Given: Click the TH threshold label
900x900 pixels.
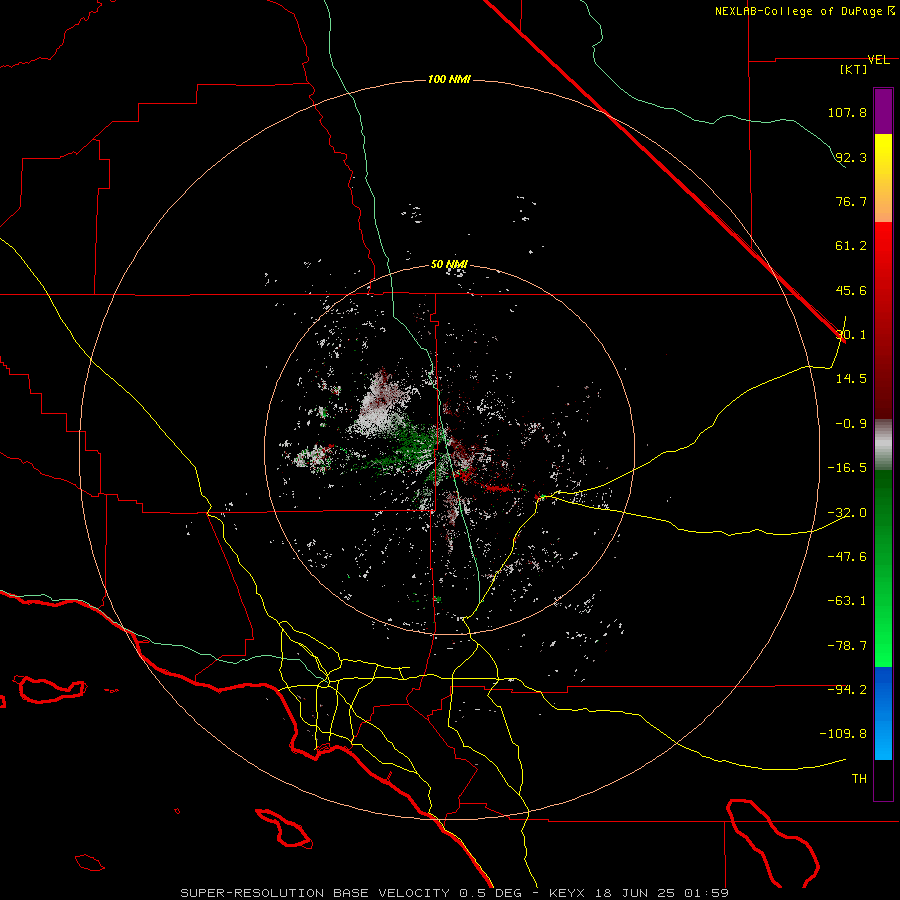Looking at the screenshot, I should click(x=859, y=779).
